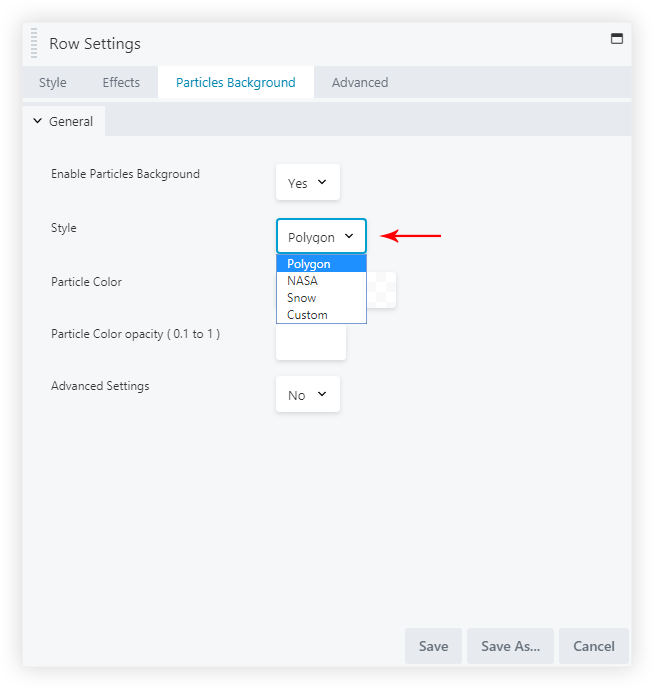
Task: Open the Enable Particles Background dropdown
Action: [307, 183]
